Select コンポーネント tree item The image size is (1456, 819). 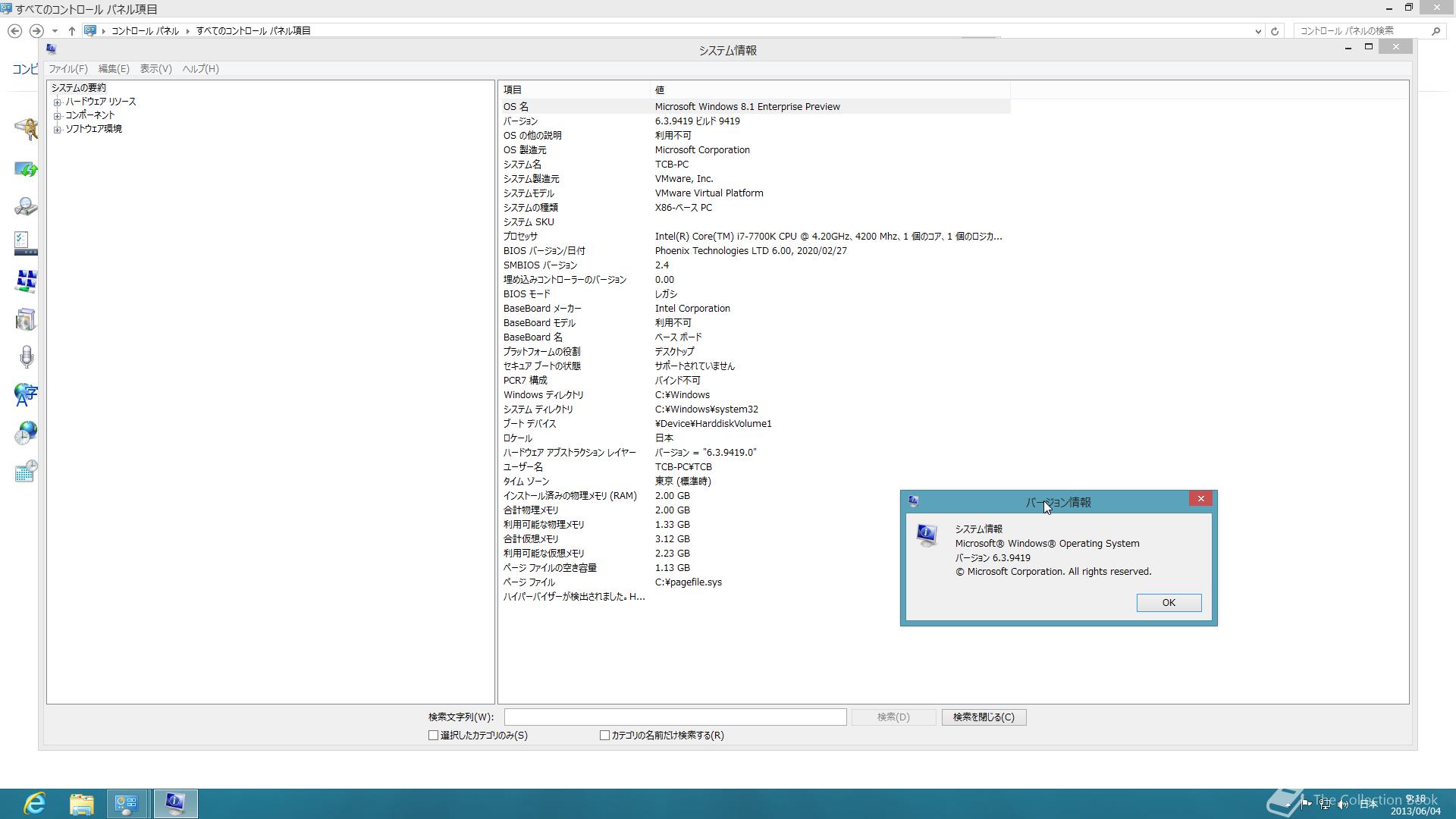(90, 116)
